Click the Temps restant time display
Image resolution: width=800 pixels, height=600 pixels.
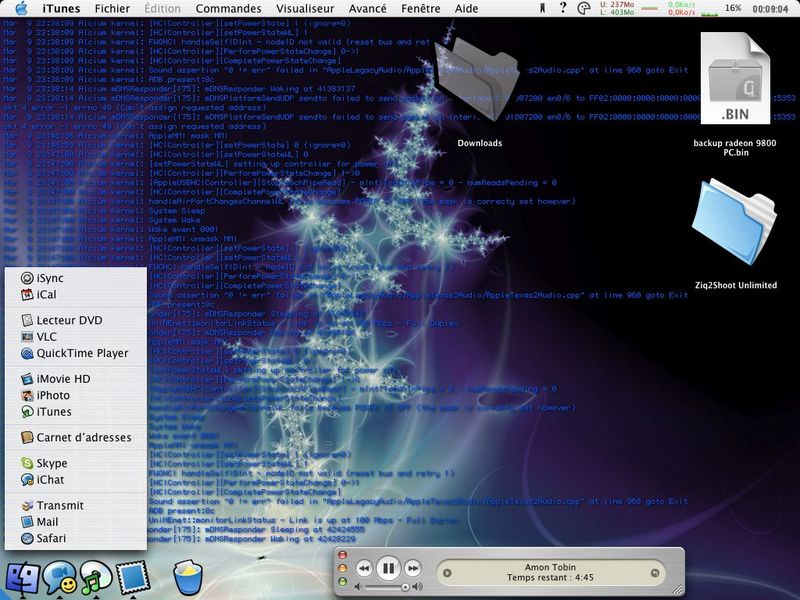550,578
